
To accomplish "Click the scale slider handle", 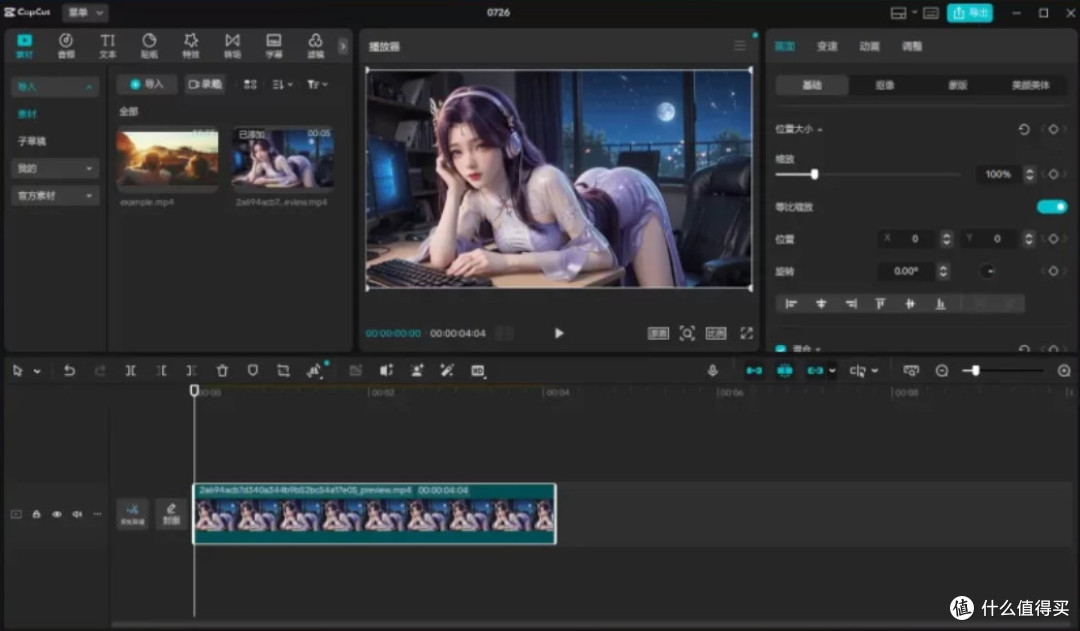I will click(x=814, y=174).
